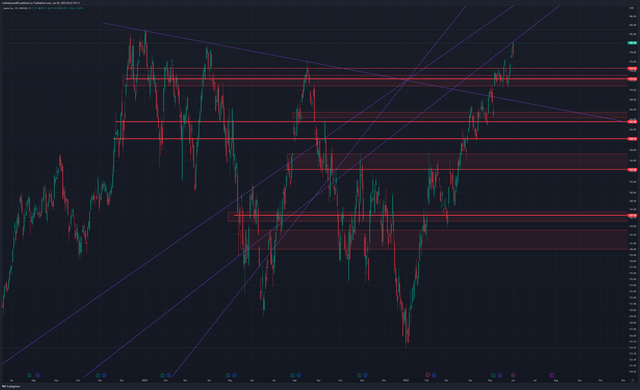
Task: Click the green current-price label on price axis
Action: click(632, 43)
